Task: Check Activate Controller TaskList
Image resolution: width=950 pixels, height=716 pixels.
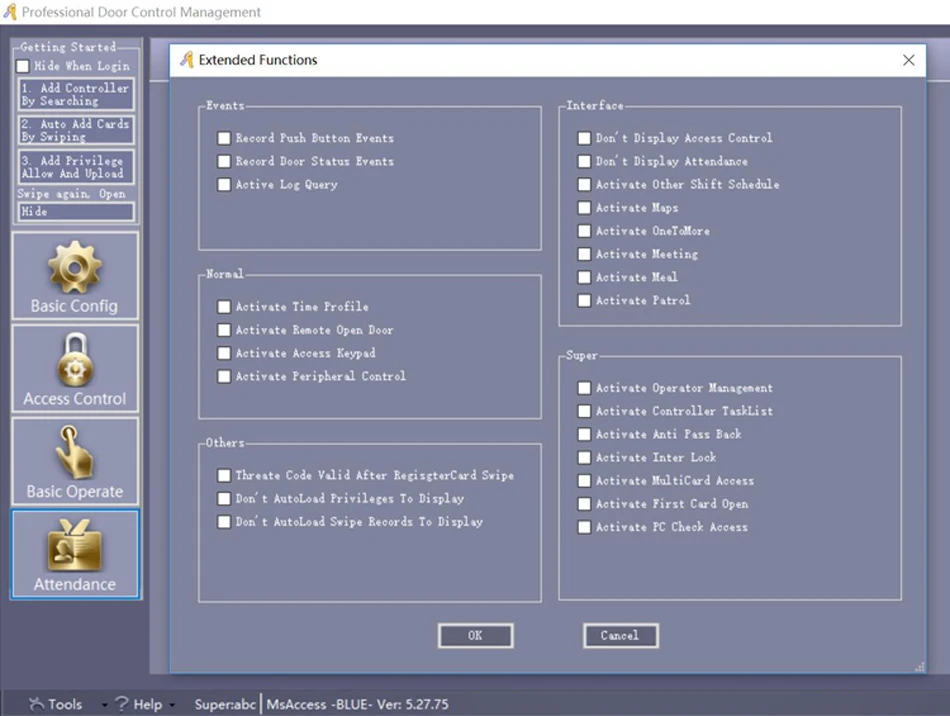Action: [x=584, y=411]
